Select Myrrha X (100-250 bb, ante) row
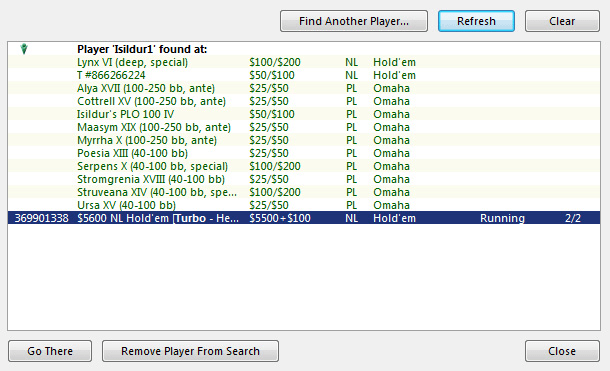 click(x=304, y=140)
